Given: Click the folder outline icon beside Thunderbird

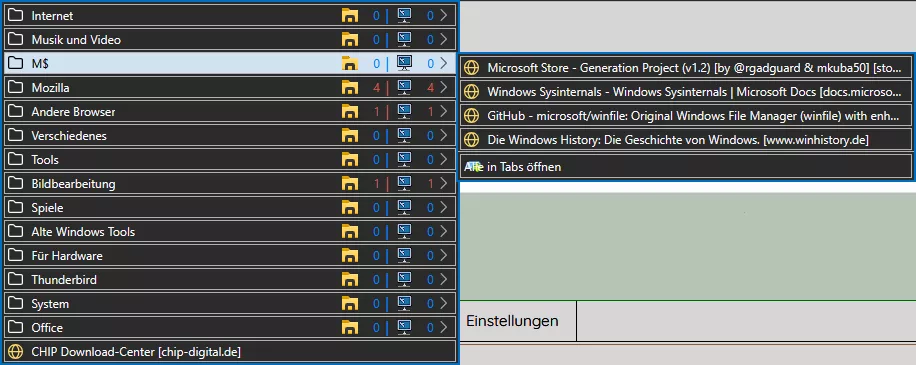Looking at the screenshot, I should [x=15, y=280].
